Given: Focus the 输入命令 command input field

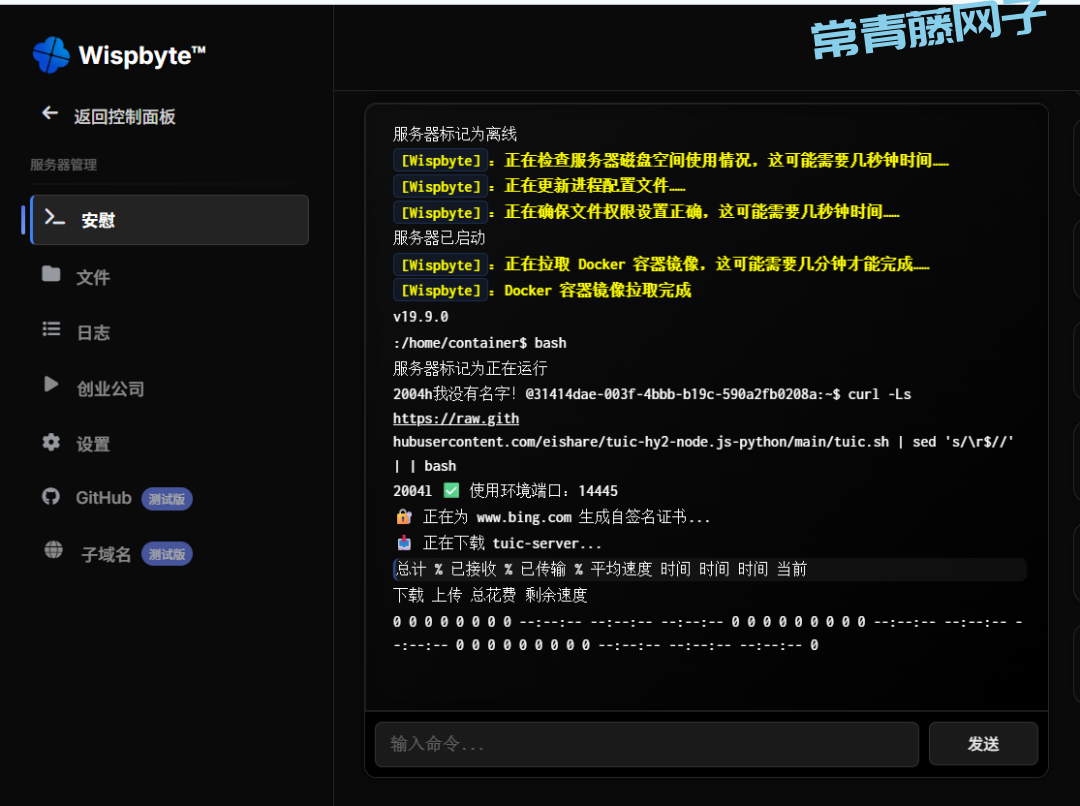Looking at the screenshot, I should [x=646, y=744].
